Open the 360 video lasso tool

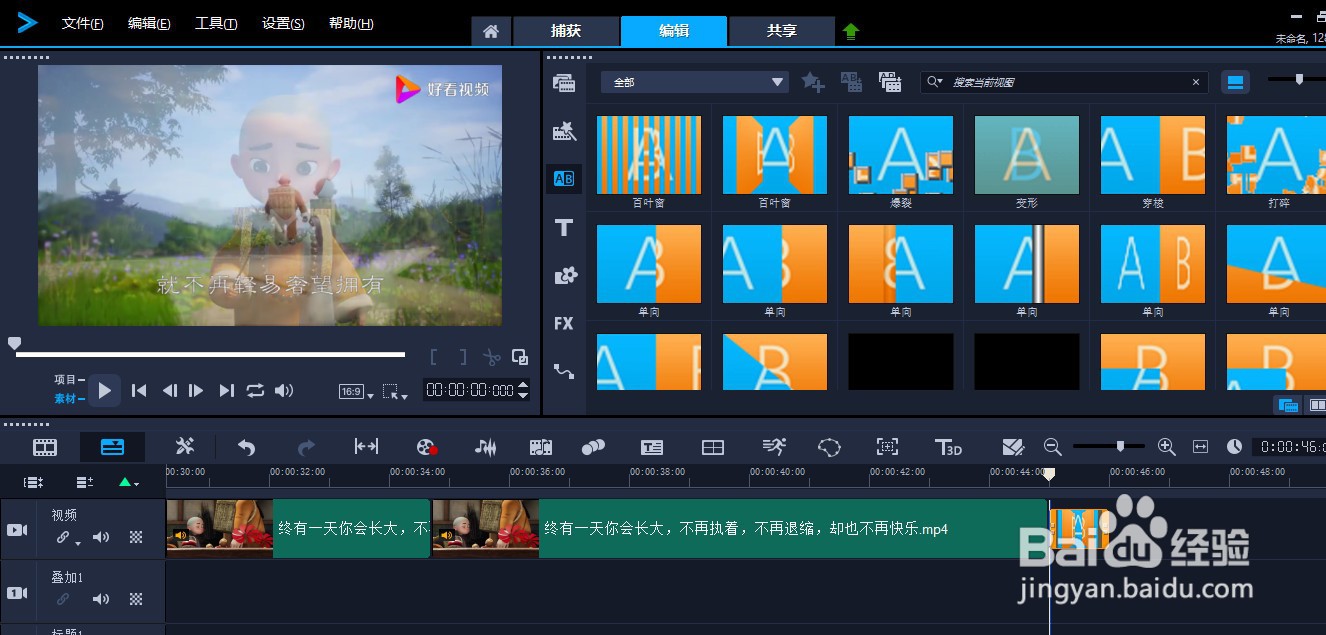829,447
